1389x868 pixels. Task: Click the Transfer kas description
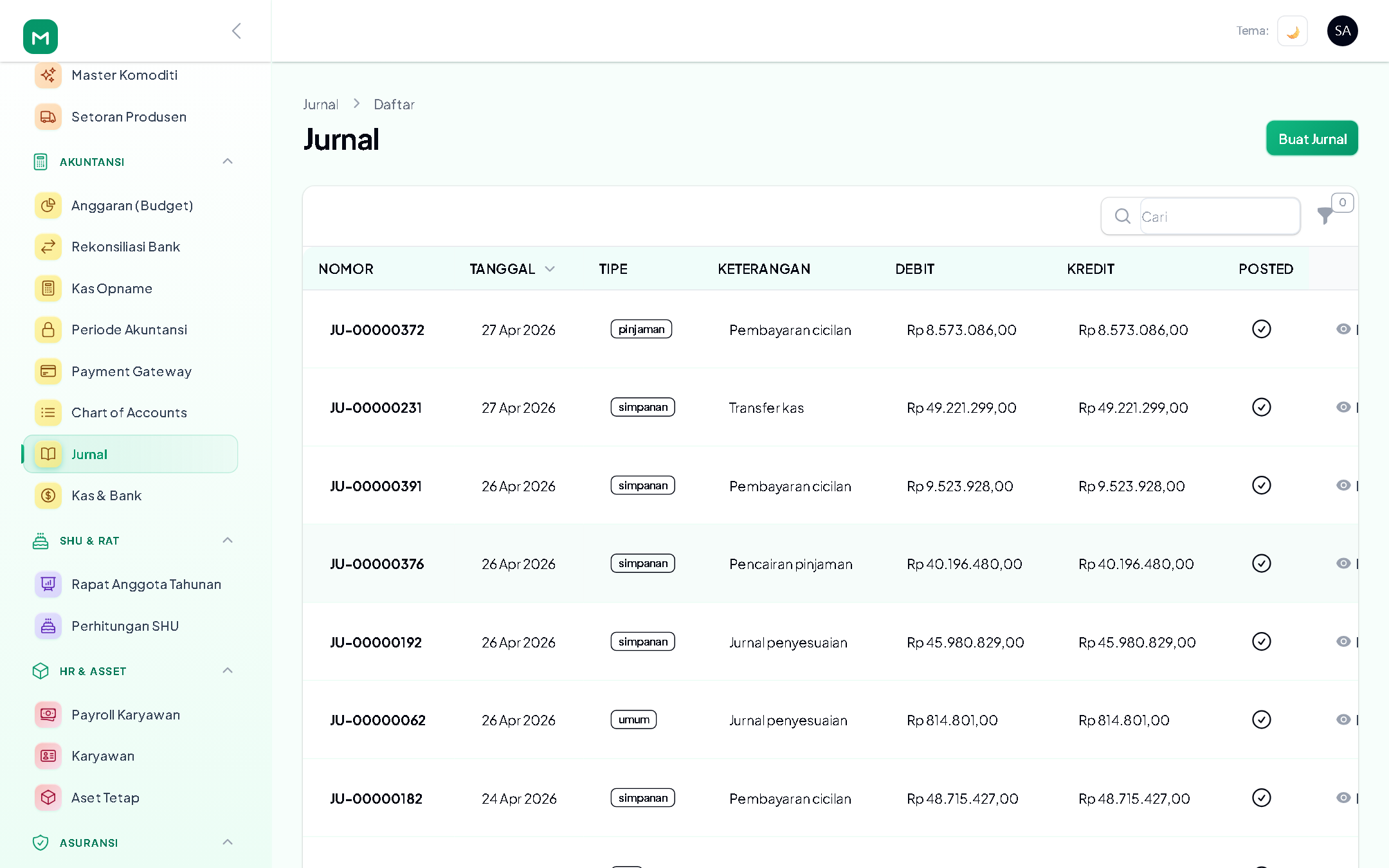tap(767, 408)
